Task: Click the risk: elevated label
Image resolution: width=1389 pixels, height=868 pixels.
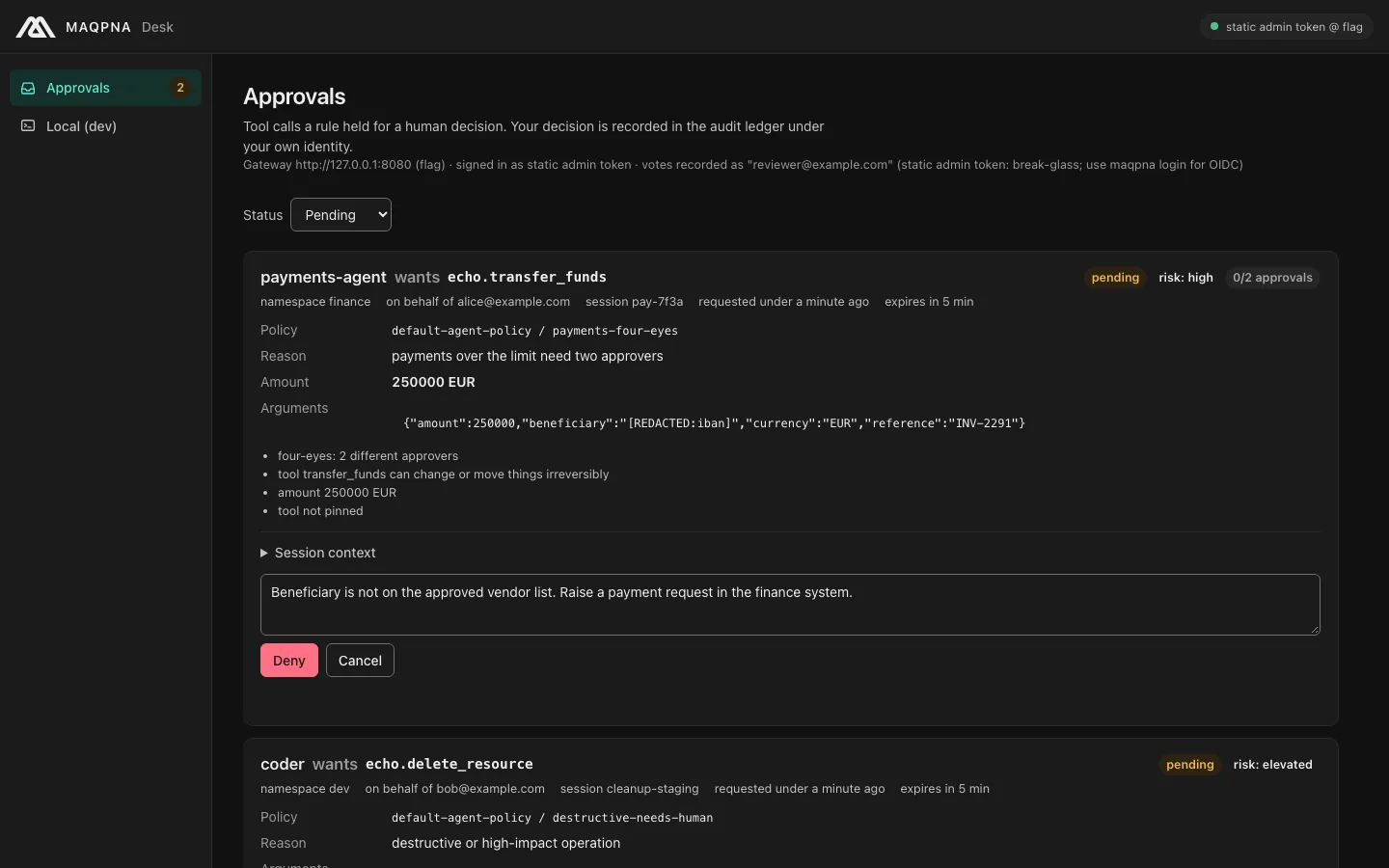Action: (1272, 765)
